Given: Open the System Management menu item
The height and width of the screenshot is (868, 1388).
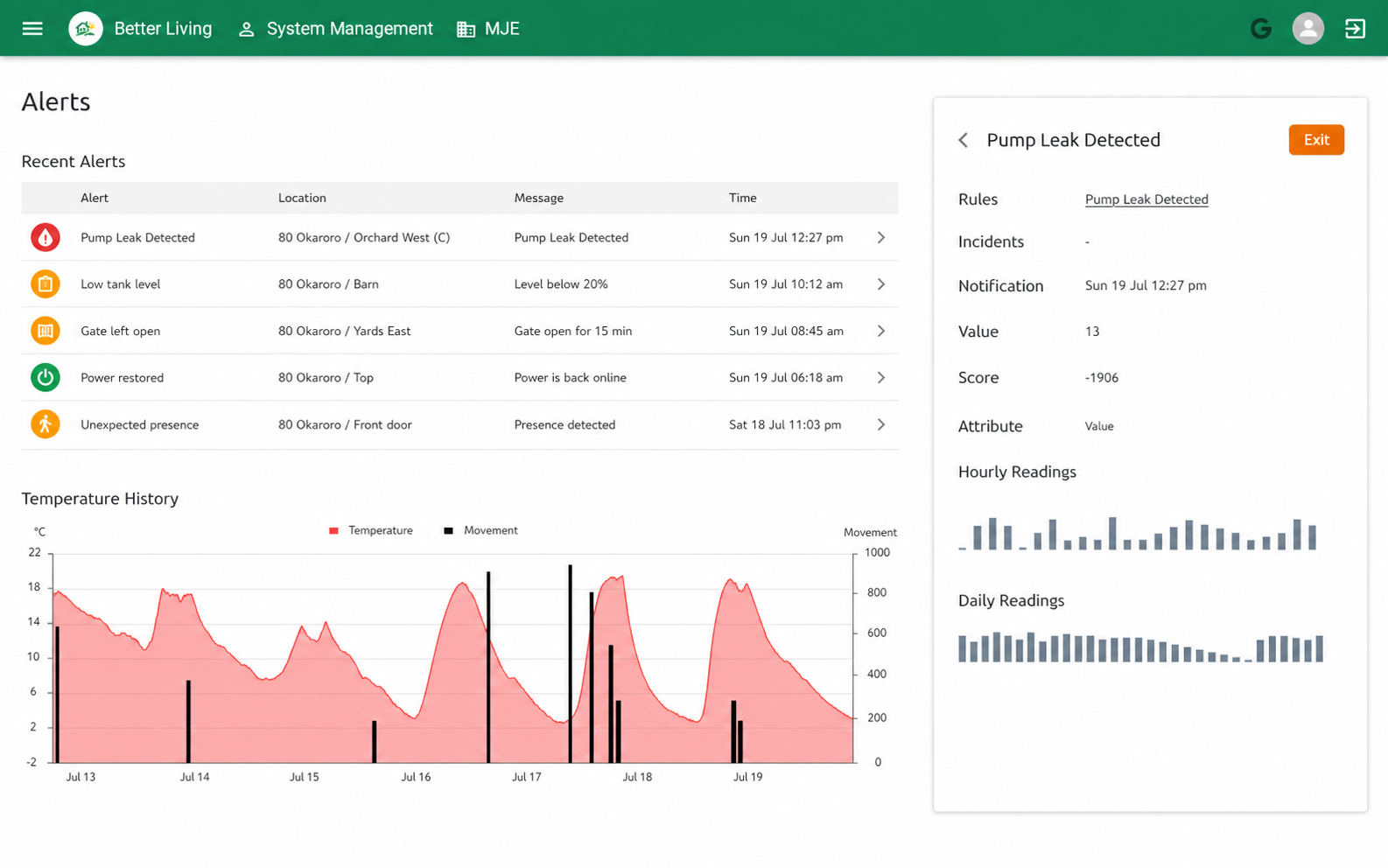Looking at the screenshot, I should tap(349, 29).
